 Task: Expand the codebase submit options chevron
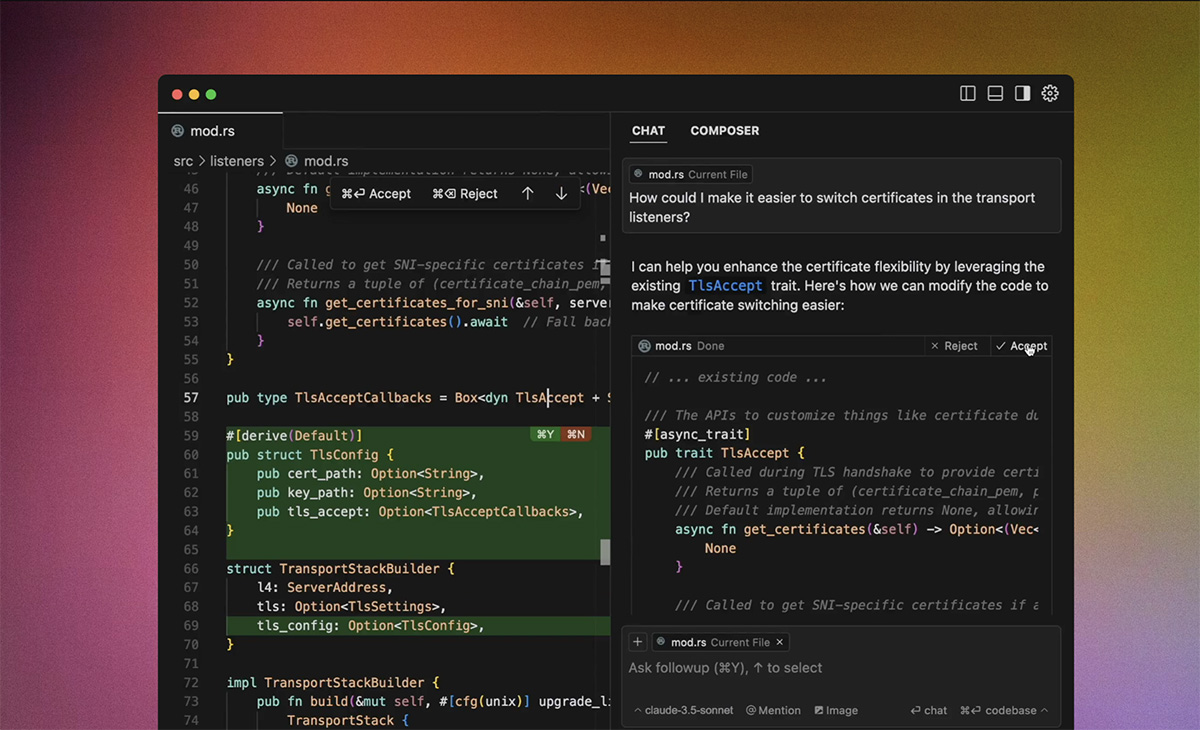1045,710
